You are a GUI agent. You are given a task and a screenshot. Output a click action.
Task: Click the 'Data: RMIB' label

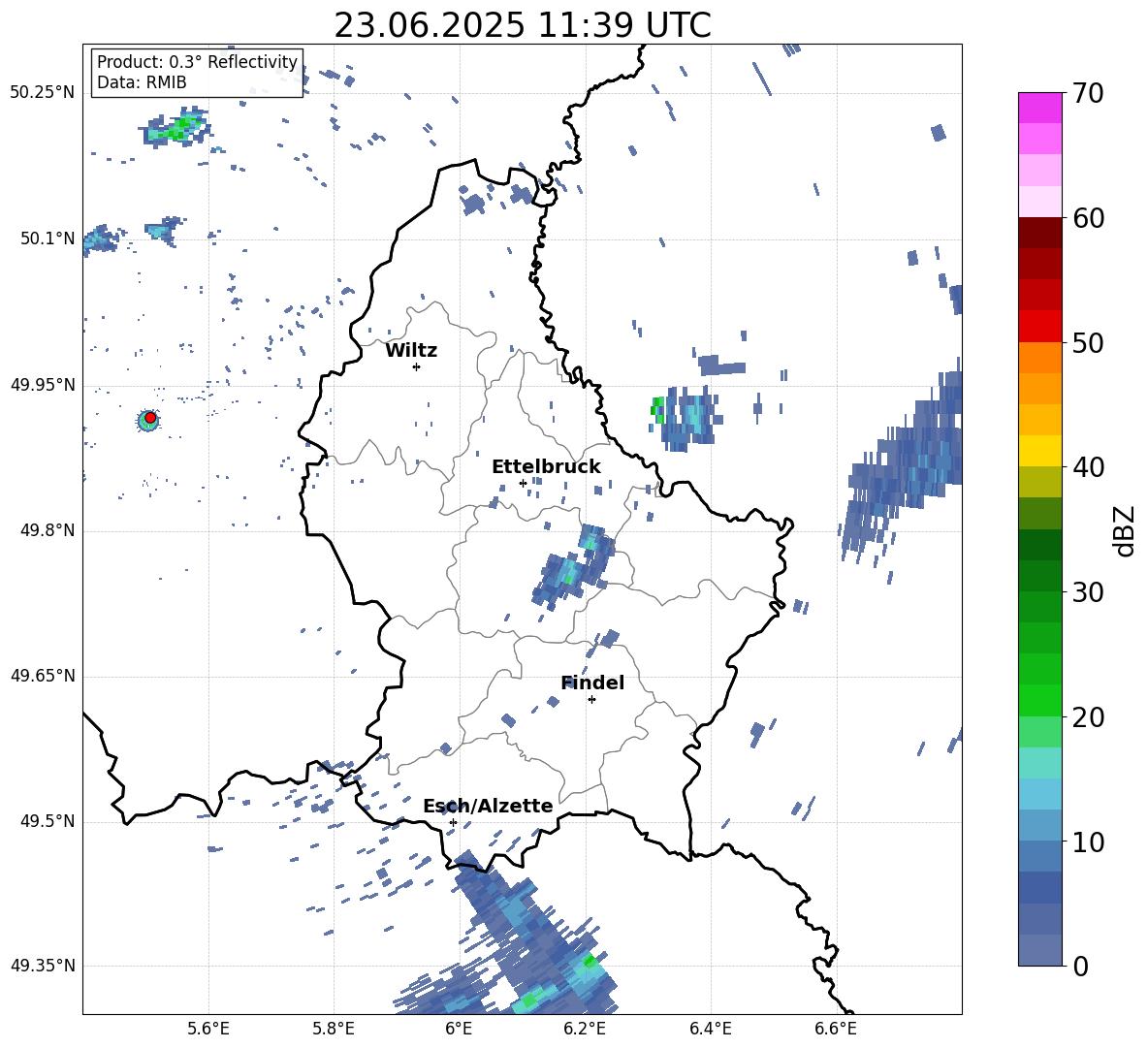point(142,82)
